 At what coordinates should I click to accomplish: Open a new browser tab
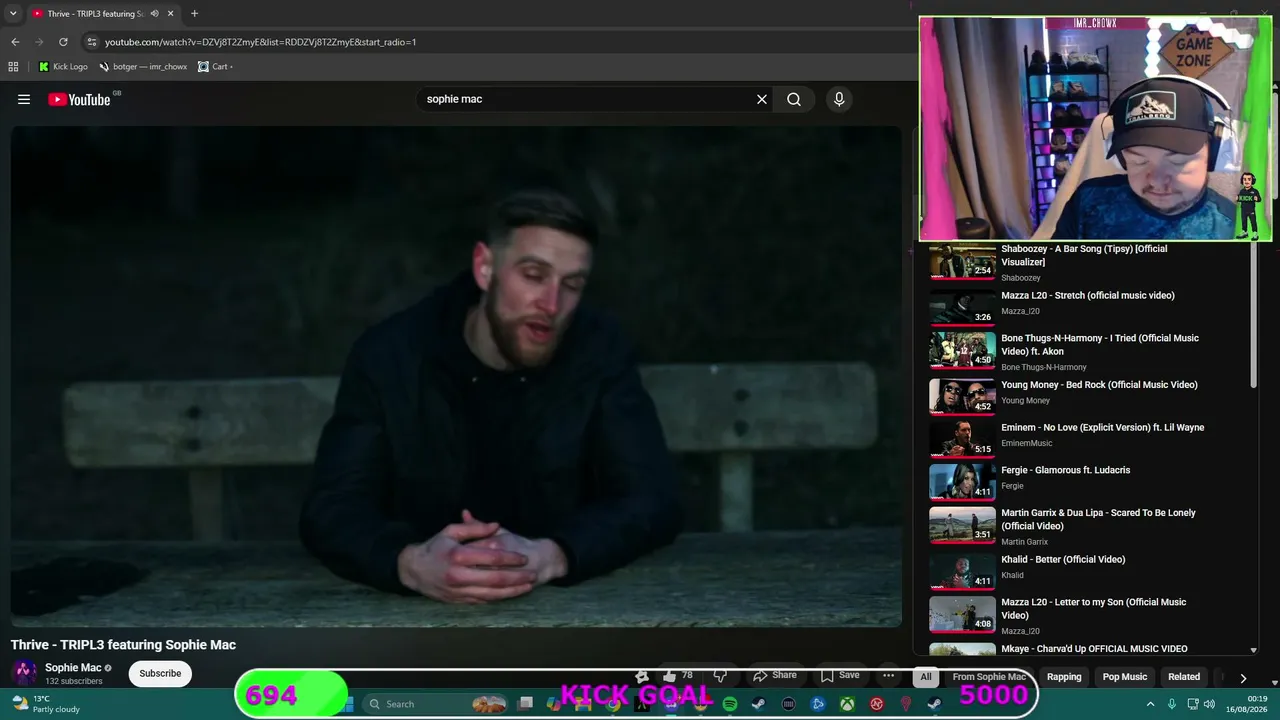click(194, 14)
